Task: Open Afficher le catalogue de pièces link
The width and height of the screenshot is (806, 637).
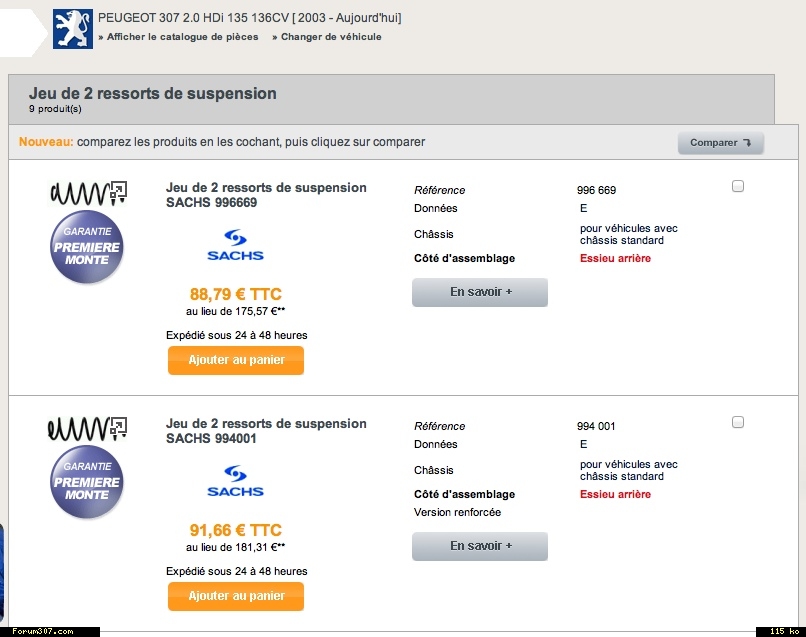Action: pyautogui.click(x=178, y=37)
